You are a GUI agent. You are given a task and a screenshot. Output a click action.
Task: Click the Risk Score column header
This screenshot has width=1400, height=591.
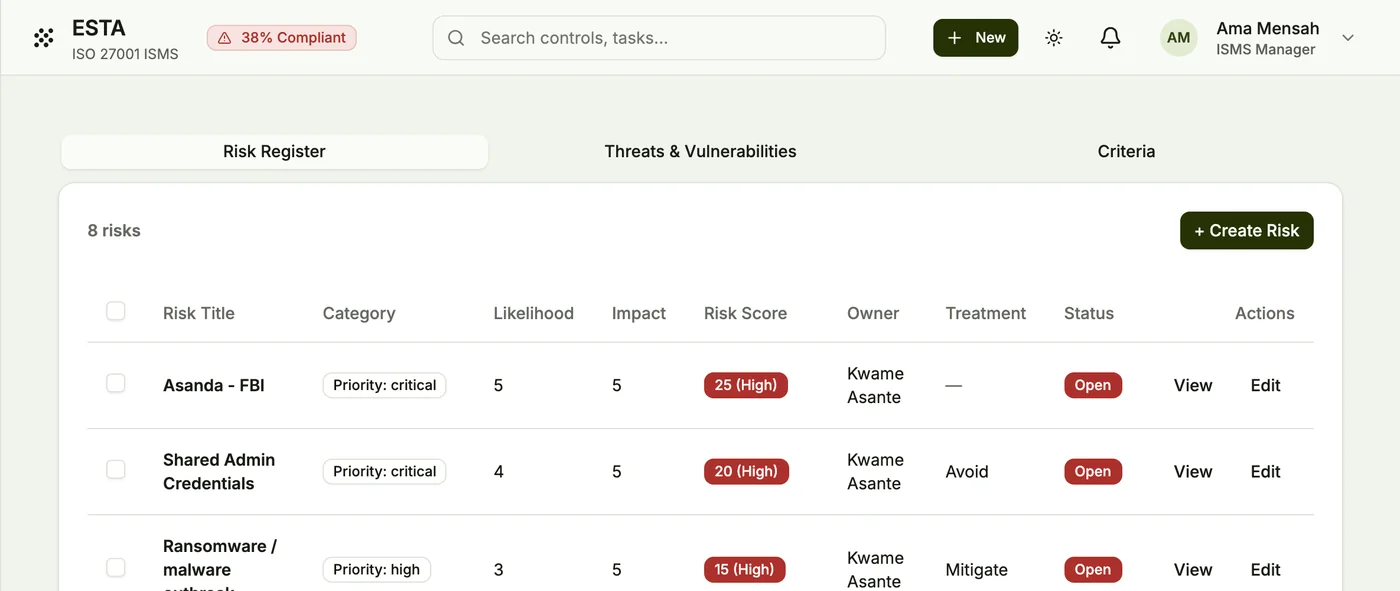point(745,313)
